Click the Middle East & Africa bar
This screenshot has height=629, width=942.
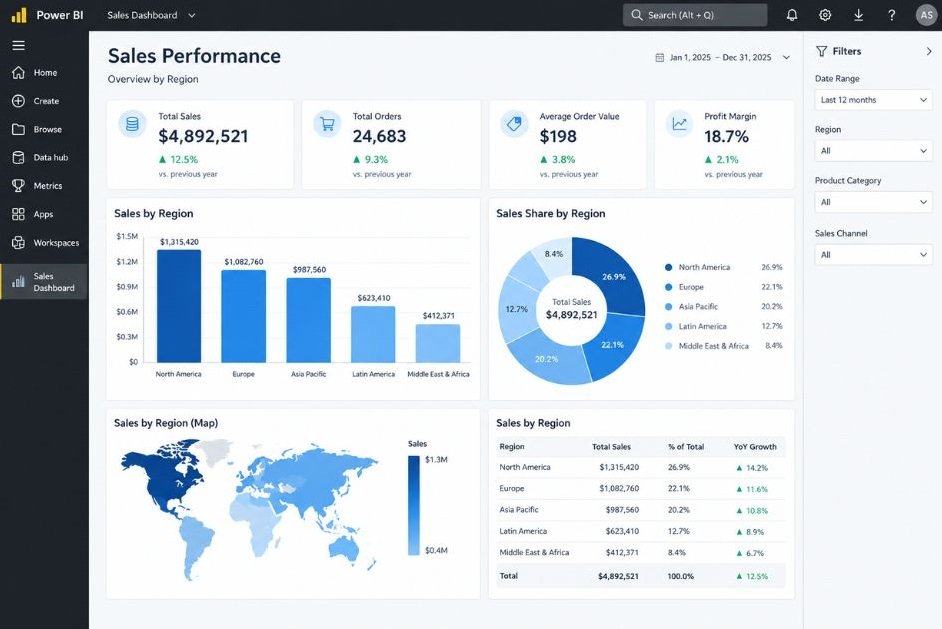coord(438,343)
